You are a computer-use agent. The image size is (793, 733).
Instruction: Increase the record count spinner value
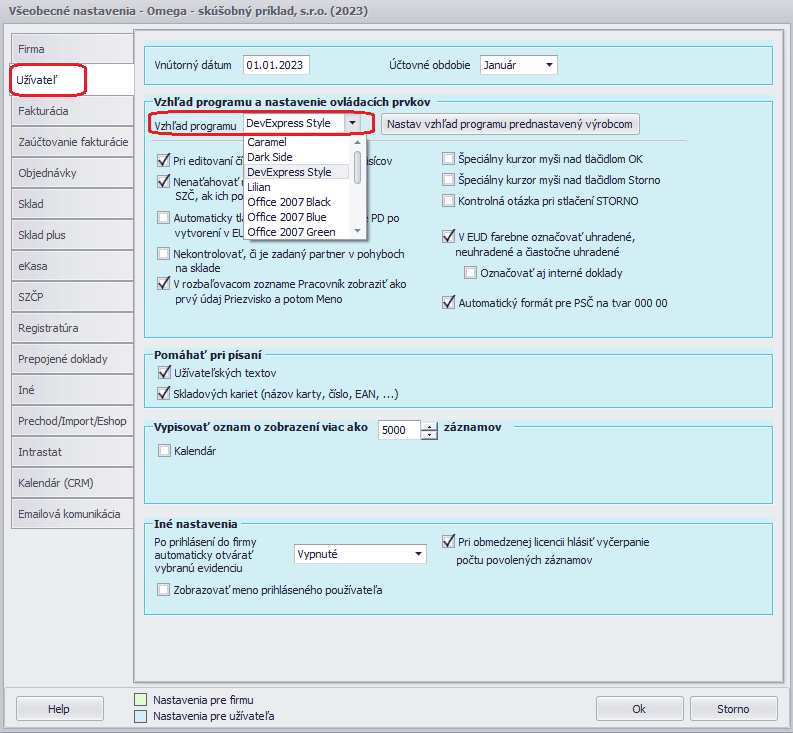point(430,425)
